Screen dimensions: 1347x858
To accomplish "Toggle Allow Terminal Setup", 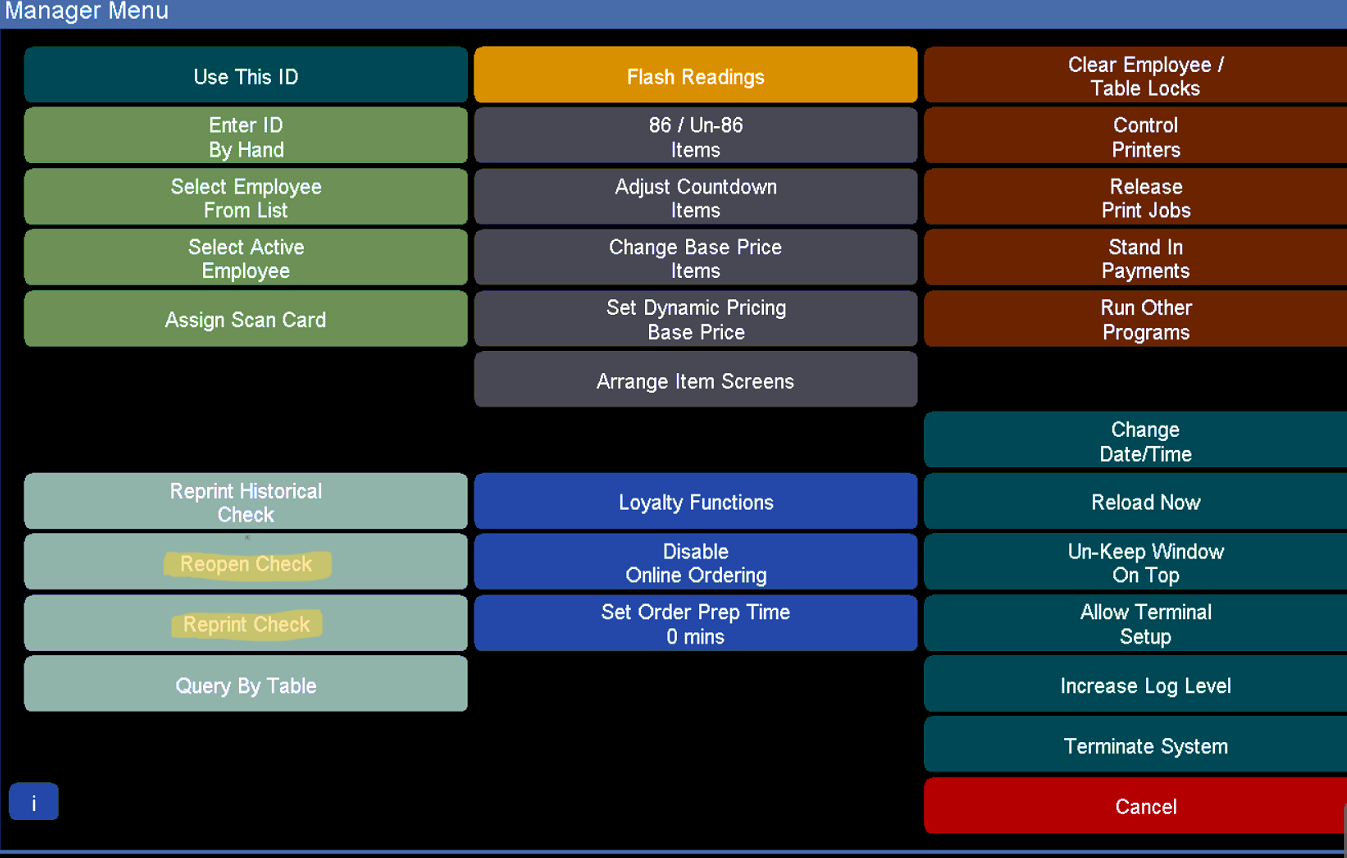I will 1135,624.
